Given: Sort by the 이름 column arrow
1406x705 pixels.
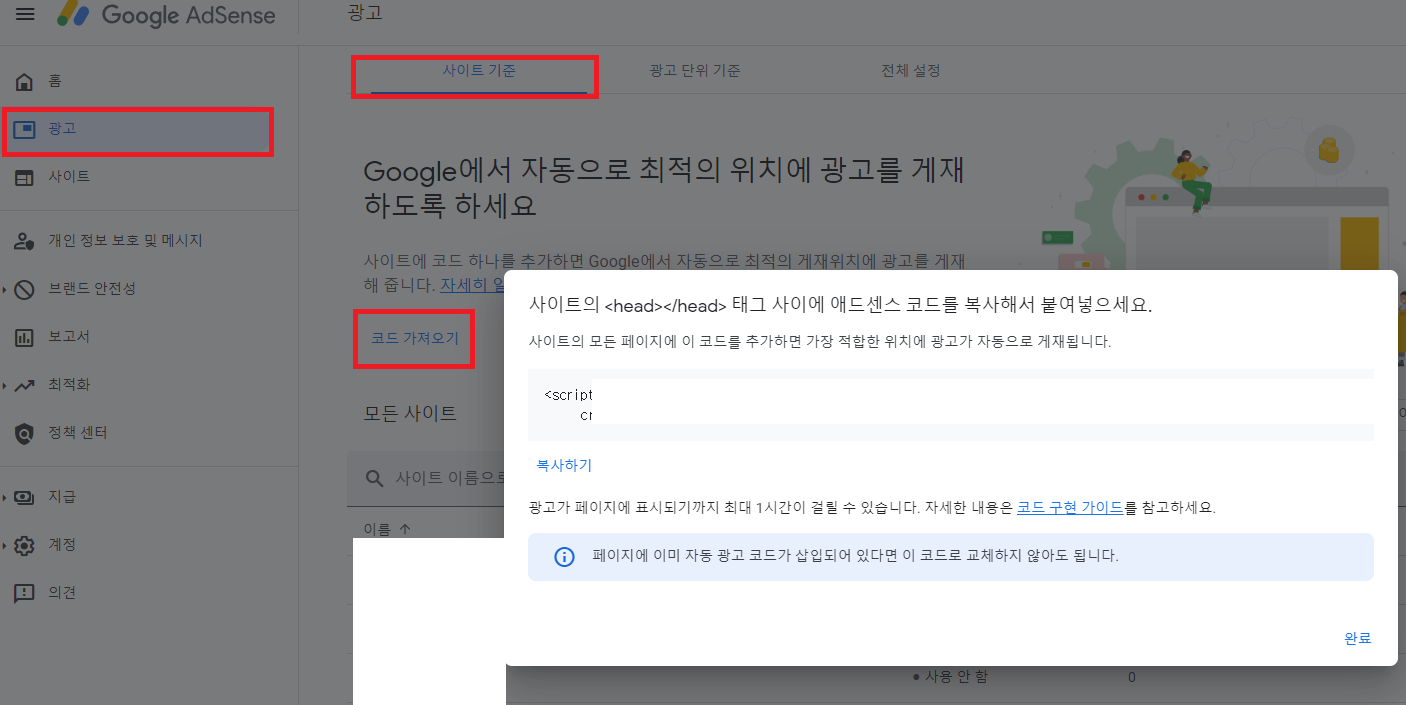Looking at the screenshot, I should pos(405,528).
